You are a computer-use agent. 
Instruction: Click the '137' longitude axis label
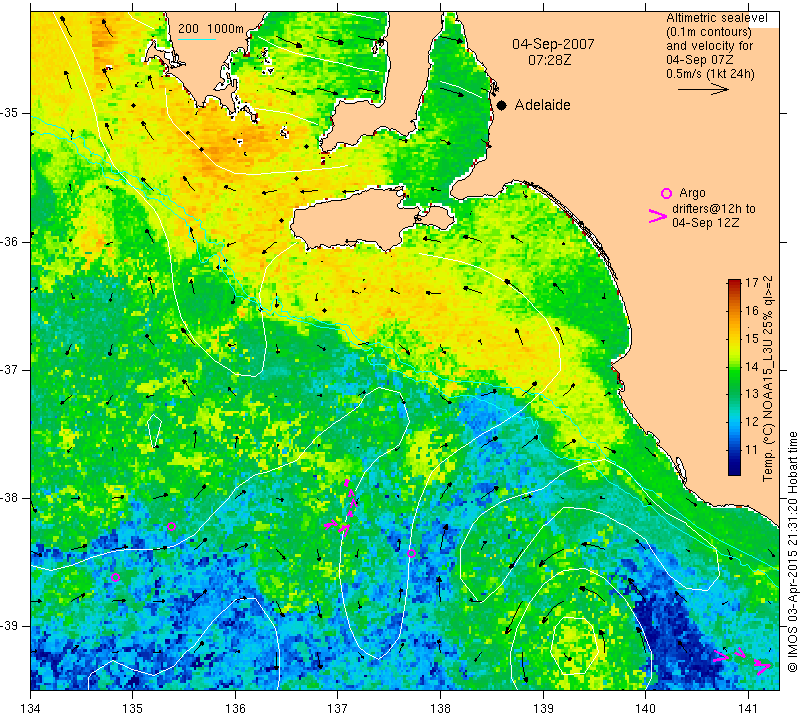click(x=338, y=708)
